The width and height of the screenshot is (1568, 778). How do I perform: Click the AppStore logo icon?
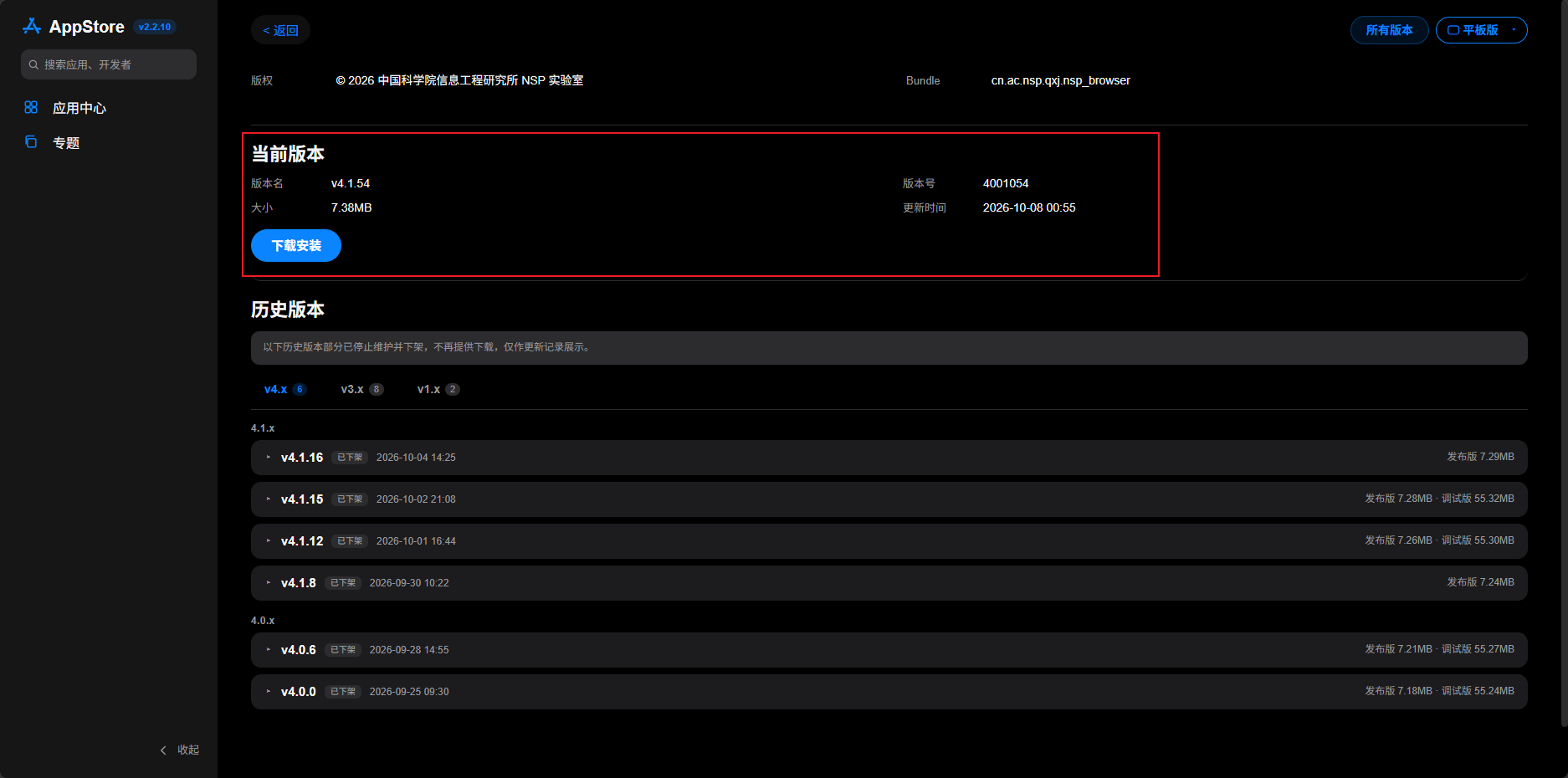pos(32,27)
